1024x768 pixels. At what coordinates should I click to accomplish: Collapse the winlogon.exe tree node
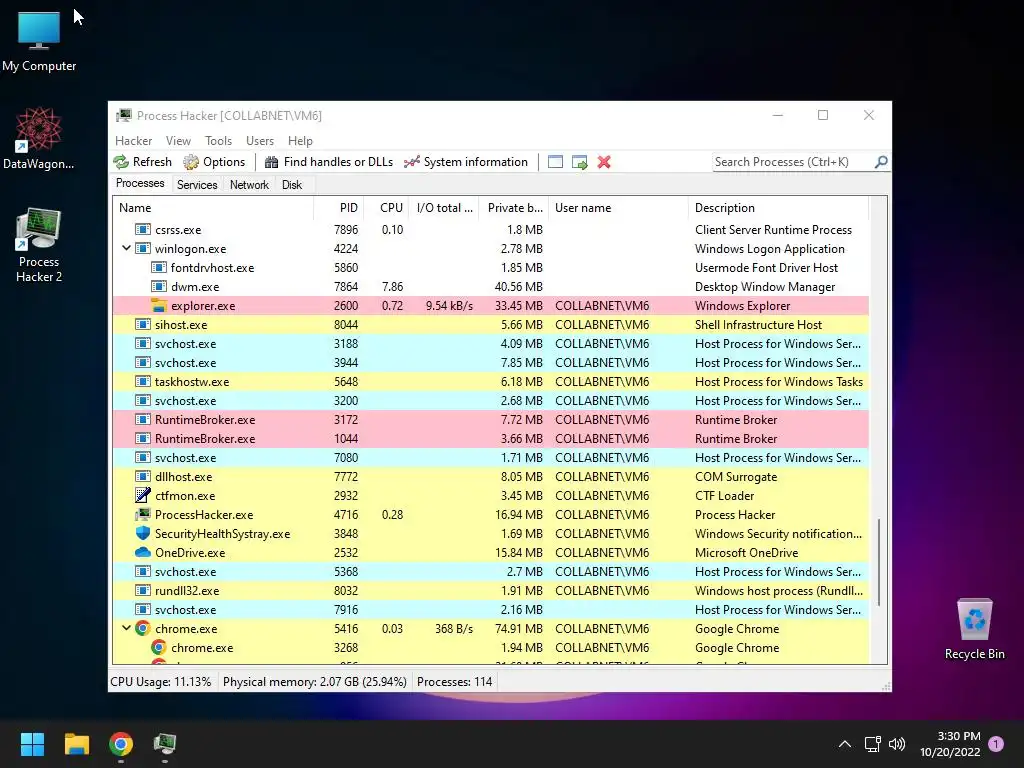pos(126,249)
